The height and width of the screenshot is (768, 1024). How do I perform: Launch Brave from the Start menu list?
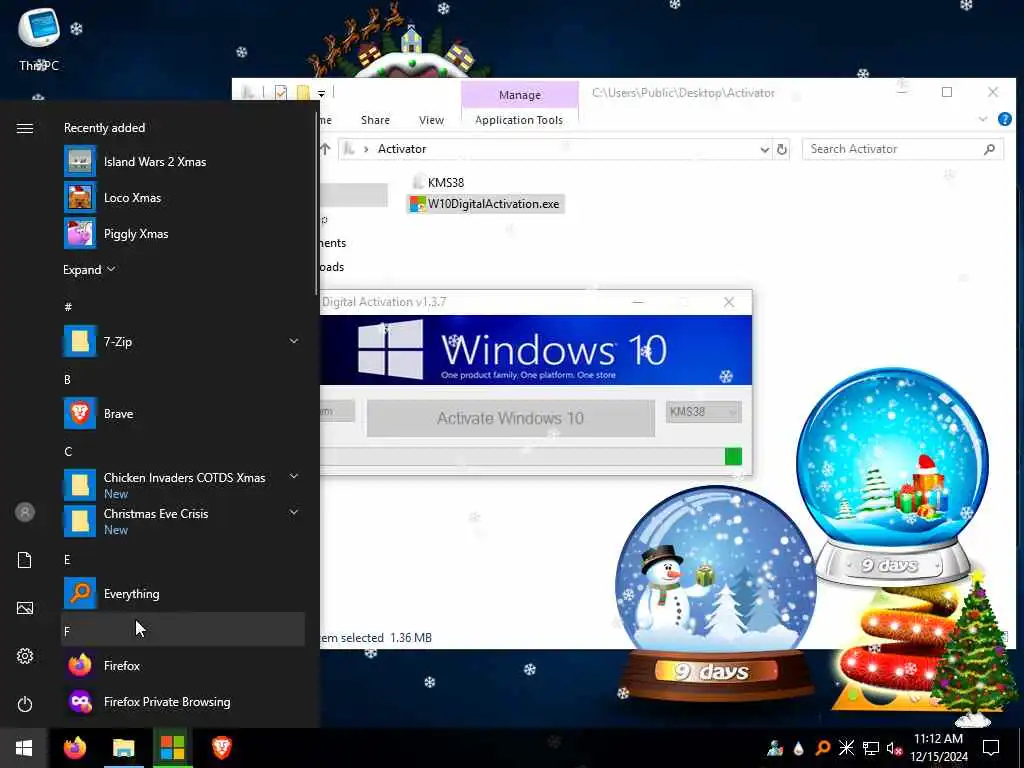(183, 413)
